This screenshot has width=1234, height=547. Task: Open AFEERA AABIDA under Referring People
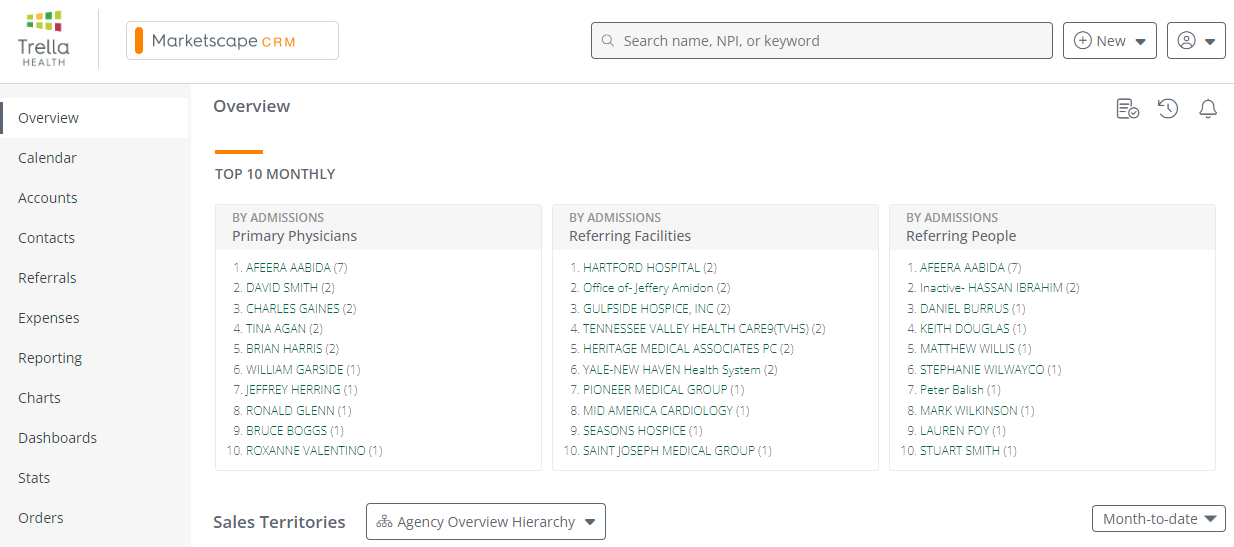[962, 268]
